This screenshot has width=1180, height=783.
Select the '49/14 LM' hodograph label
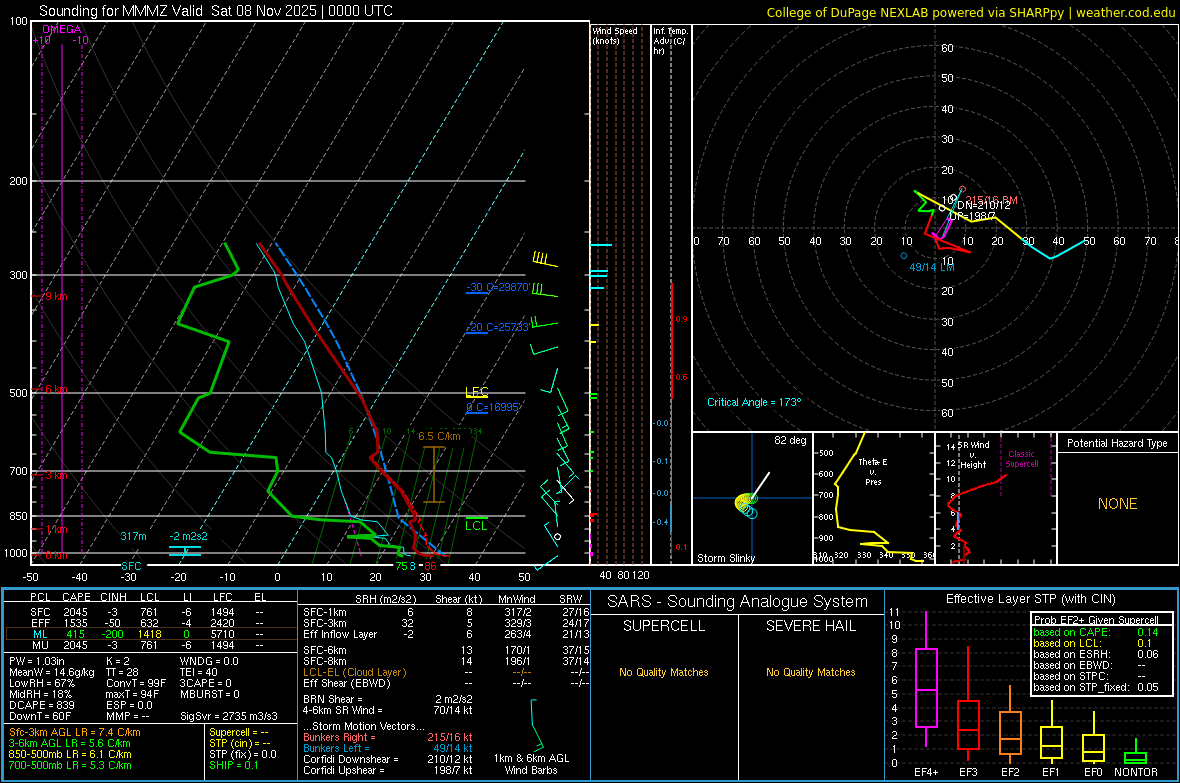[x=932, y=267]
